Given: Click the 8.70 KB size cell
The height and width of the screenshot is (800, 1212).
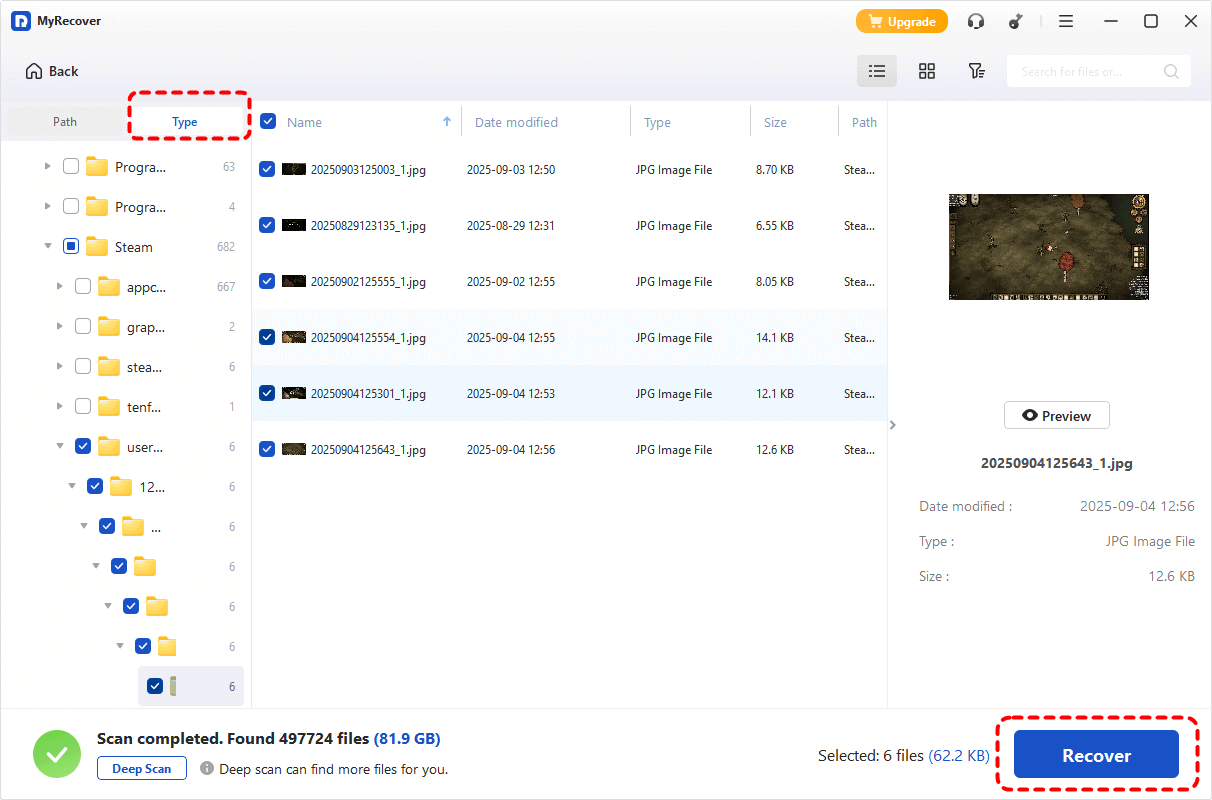Looking at the screenshot, I should pos(775,170).
